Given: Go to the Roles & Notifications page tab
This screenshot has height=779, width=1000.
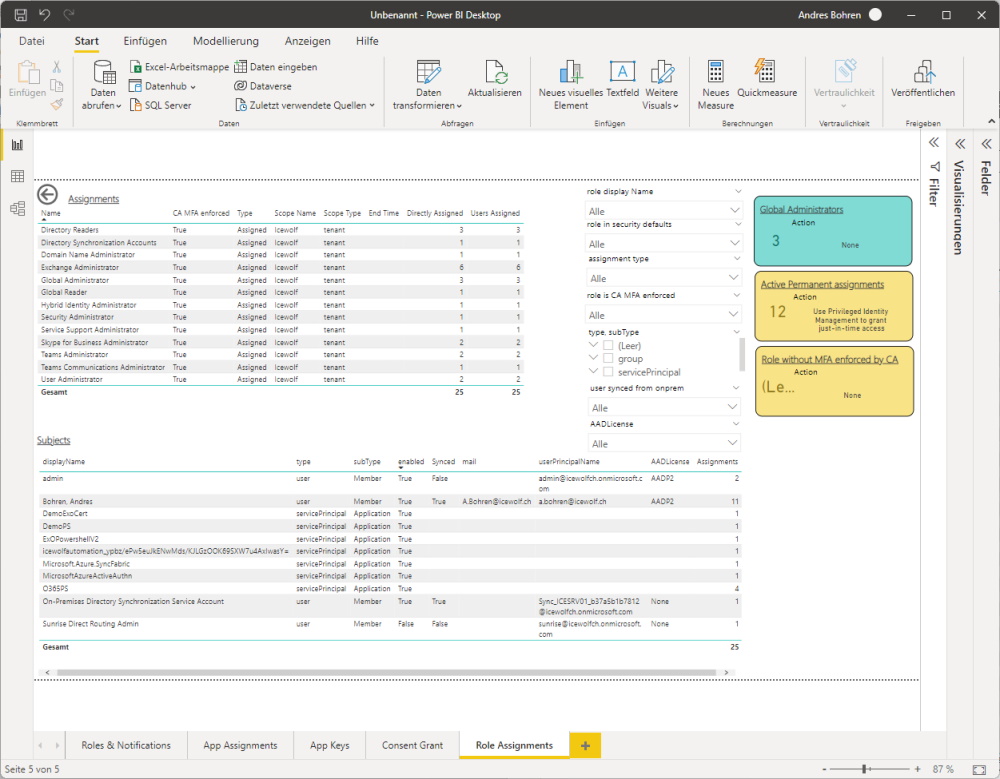Looking at the screenshot, I should click(x=126, y=745).
